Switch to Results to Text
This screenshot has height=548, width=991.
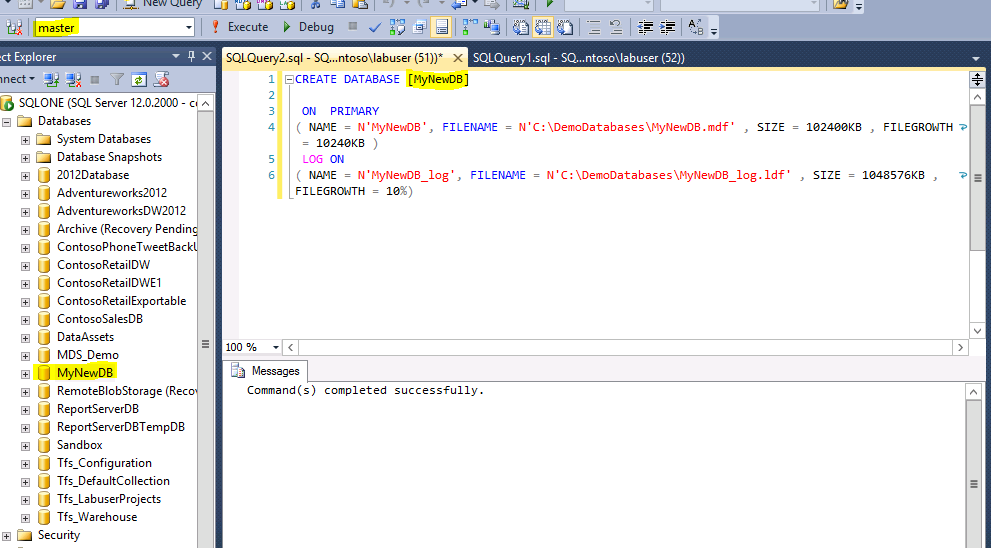tap(521, 27)
